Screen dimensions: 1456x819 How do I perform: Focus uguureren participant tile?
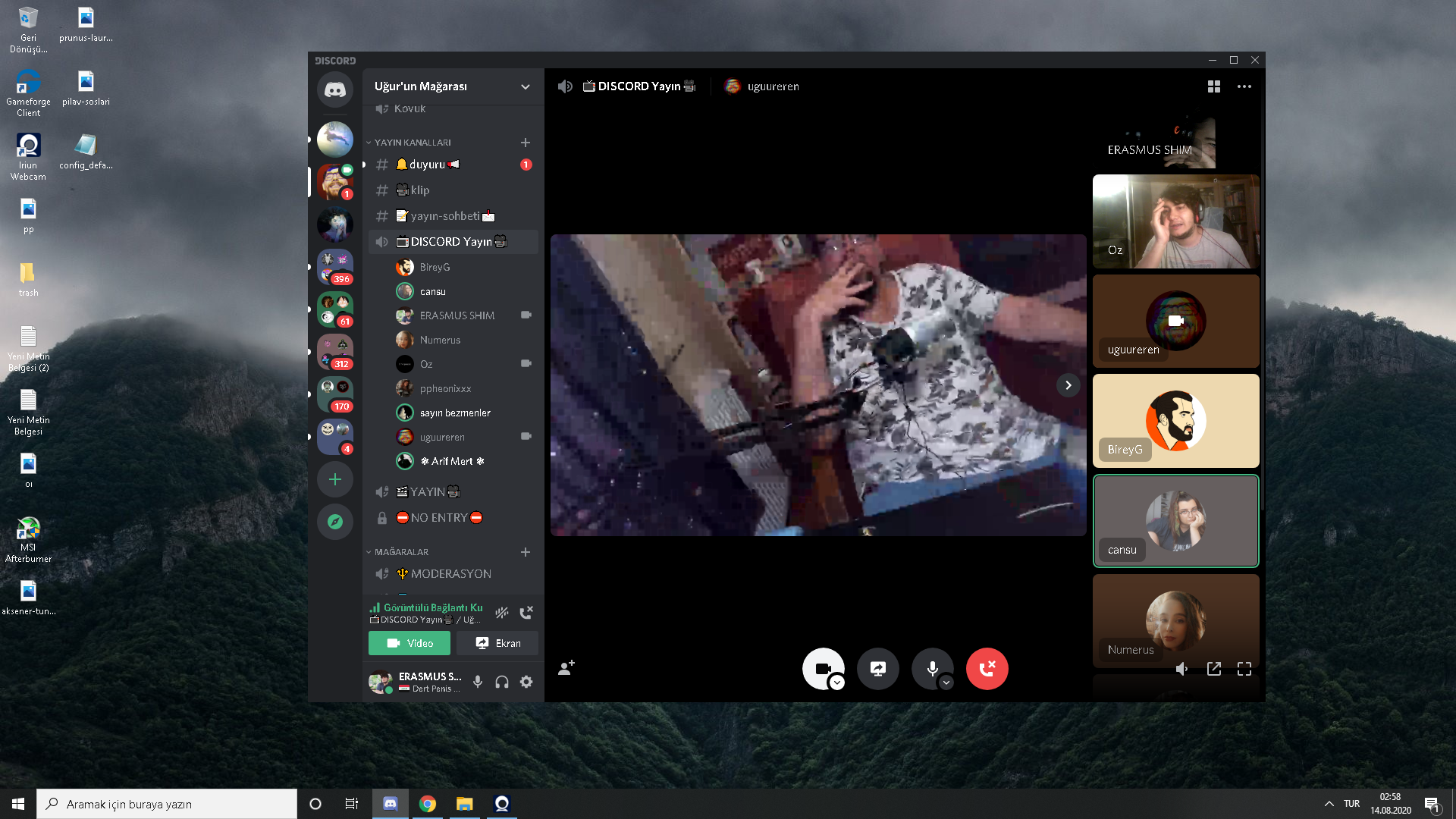click(x=1176, y=321)
